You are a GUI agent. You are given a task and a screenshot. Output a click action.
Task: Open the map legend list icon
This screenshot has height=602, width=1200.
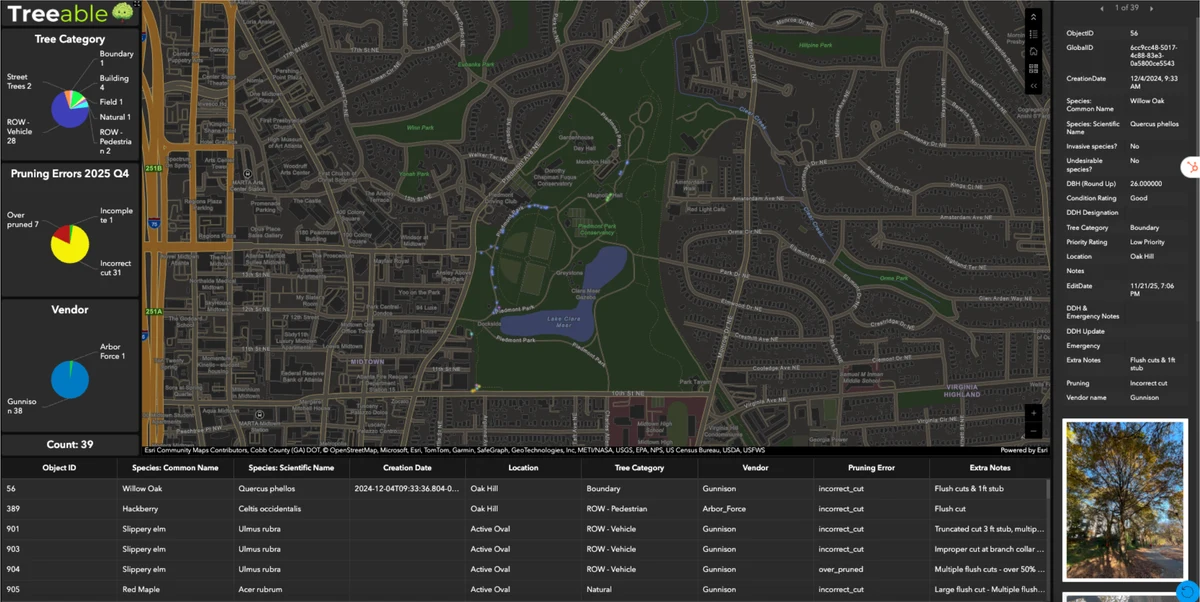click(x=1034, y=34)
